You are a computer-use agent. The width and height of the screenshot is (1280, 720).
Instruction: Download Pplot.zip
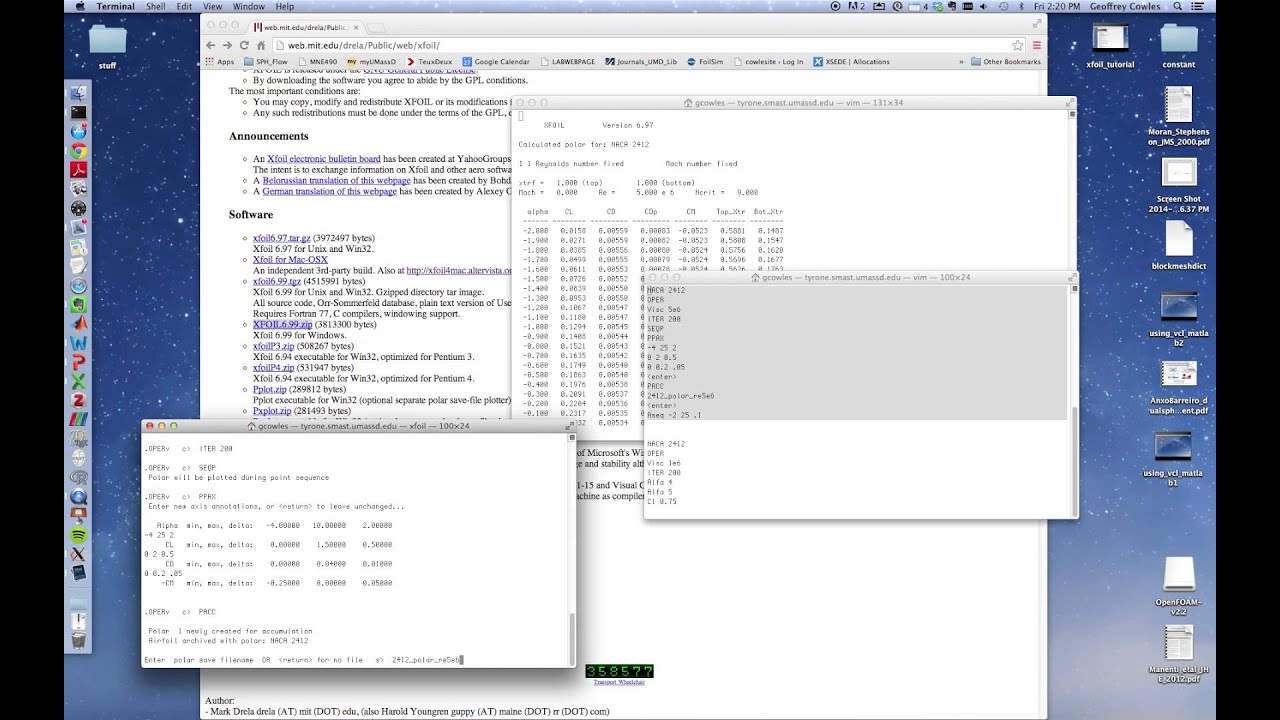tap(268, 390)
